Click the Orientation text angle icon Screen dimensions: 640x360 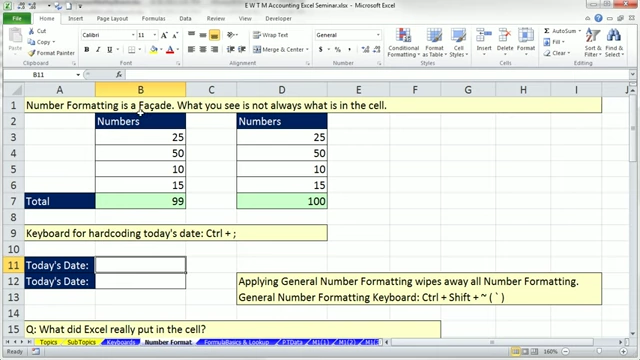[x=231, y=35]
